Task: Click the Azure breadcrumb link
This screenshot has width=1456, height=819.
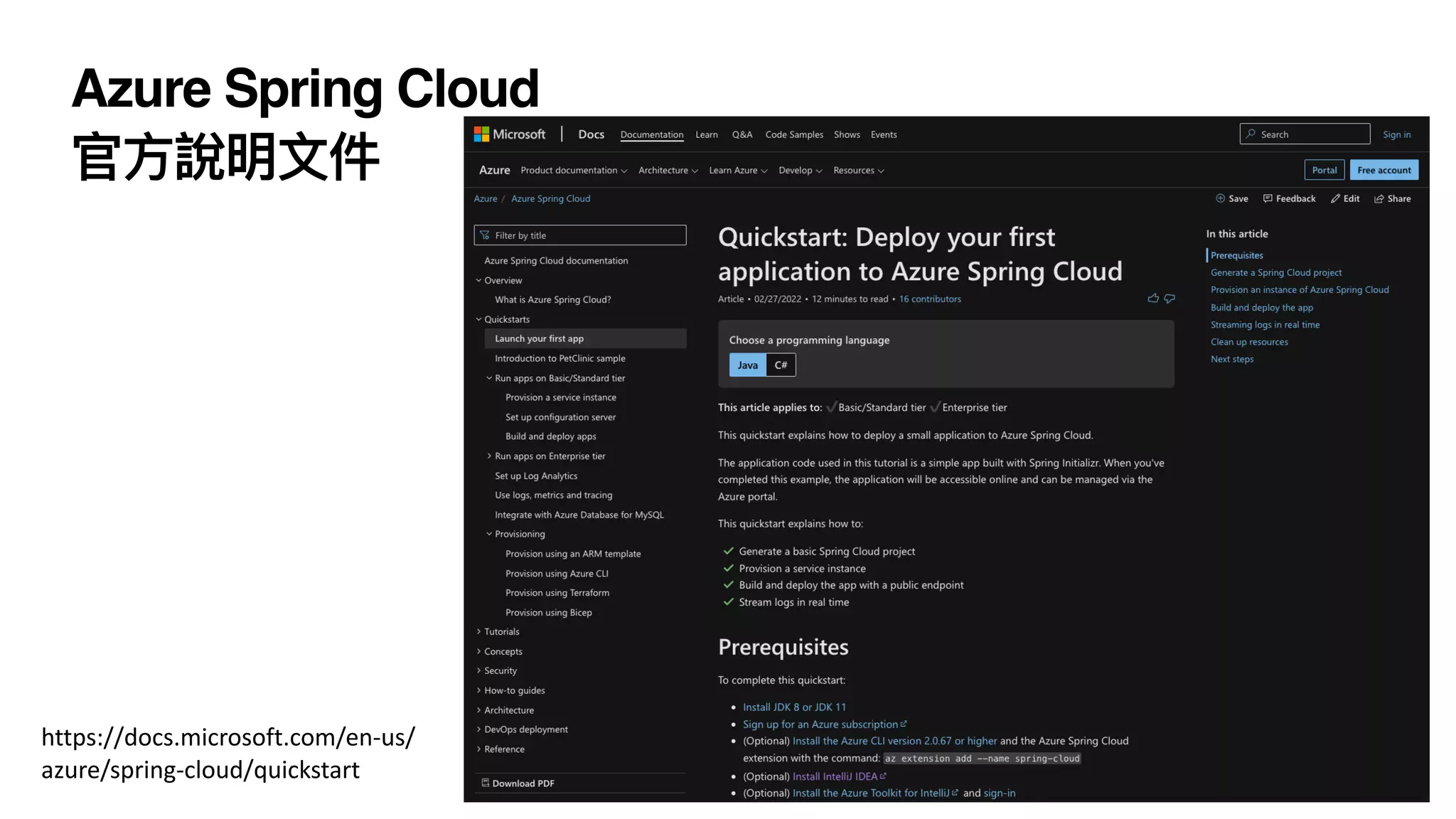Action: [486, 198]
